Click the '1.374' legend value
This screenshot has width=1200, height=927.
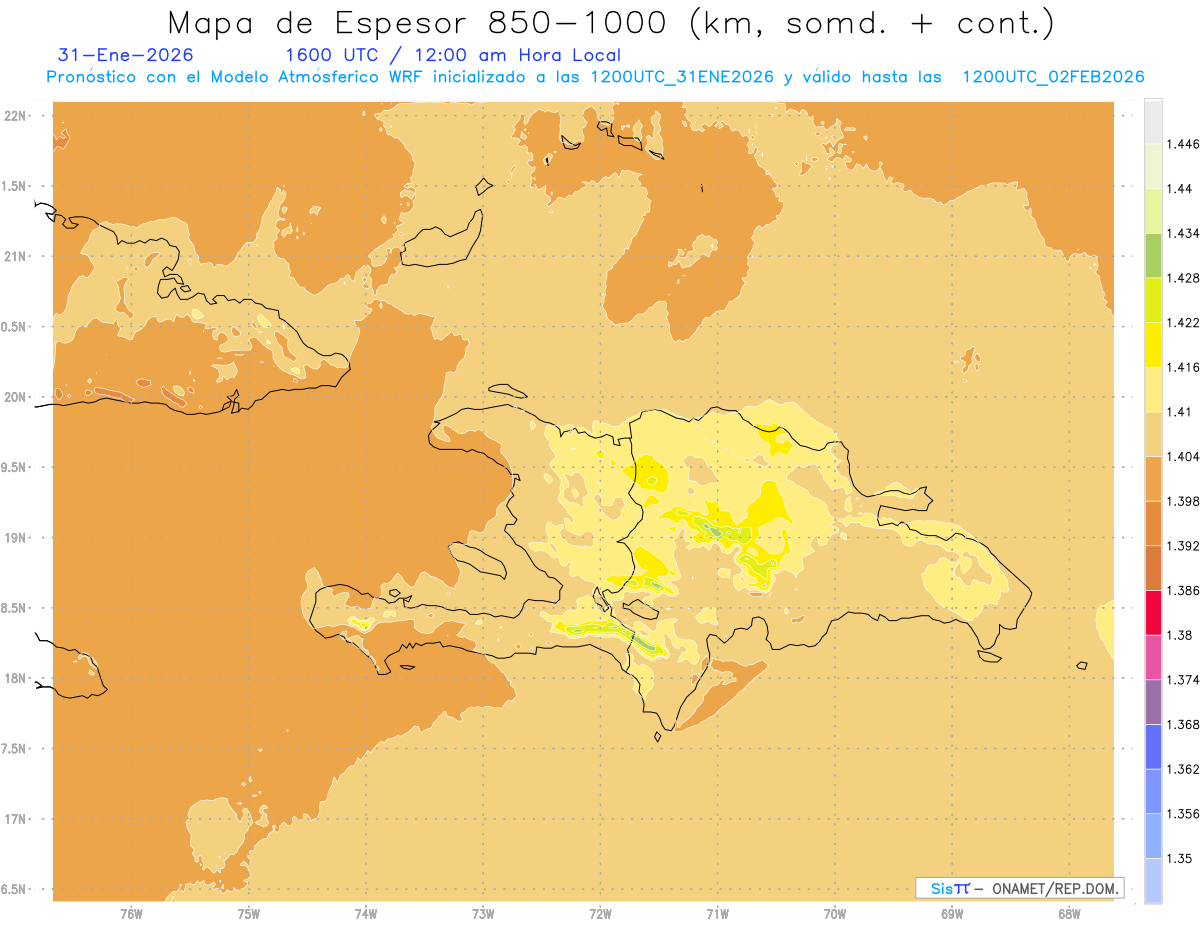(x=1184, y=680)
